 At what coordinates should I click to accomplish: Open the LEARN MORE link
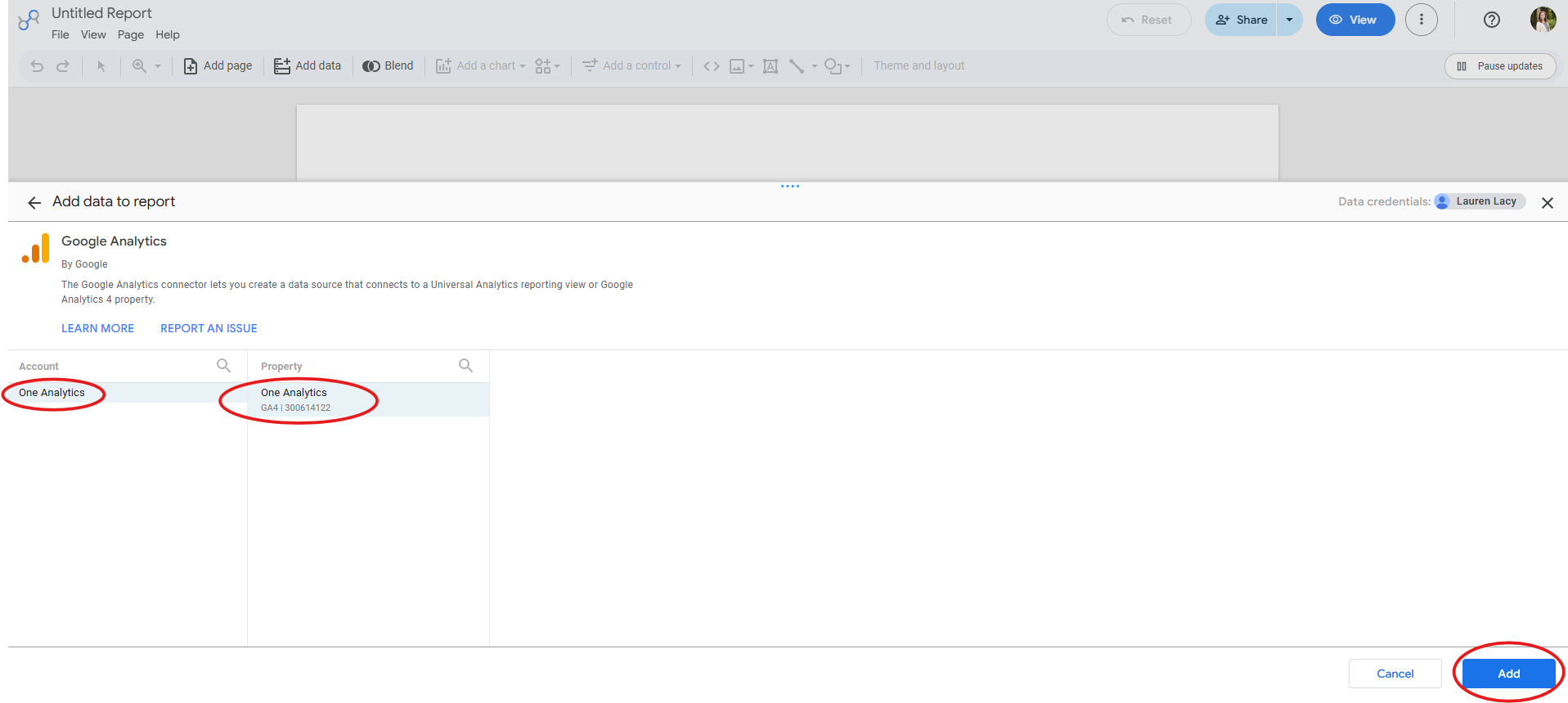pos(97,328)
